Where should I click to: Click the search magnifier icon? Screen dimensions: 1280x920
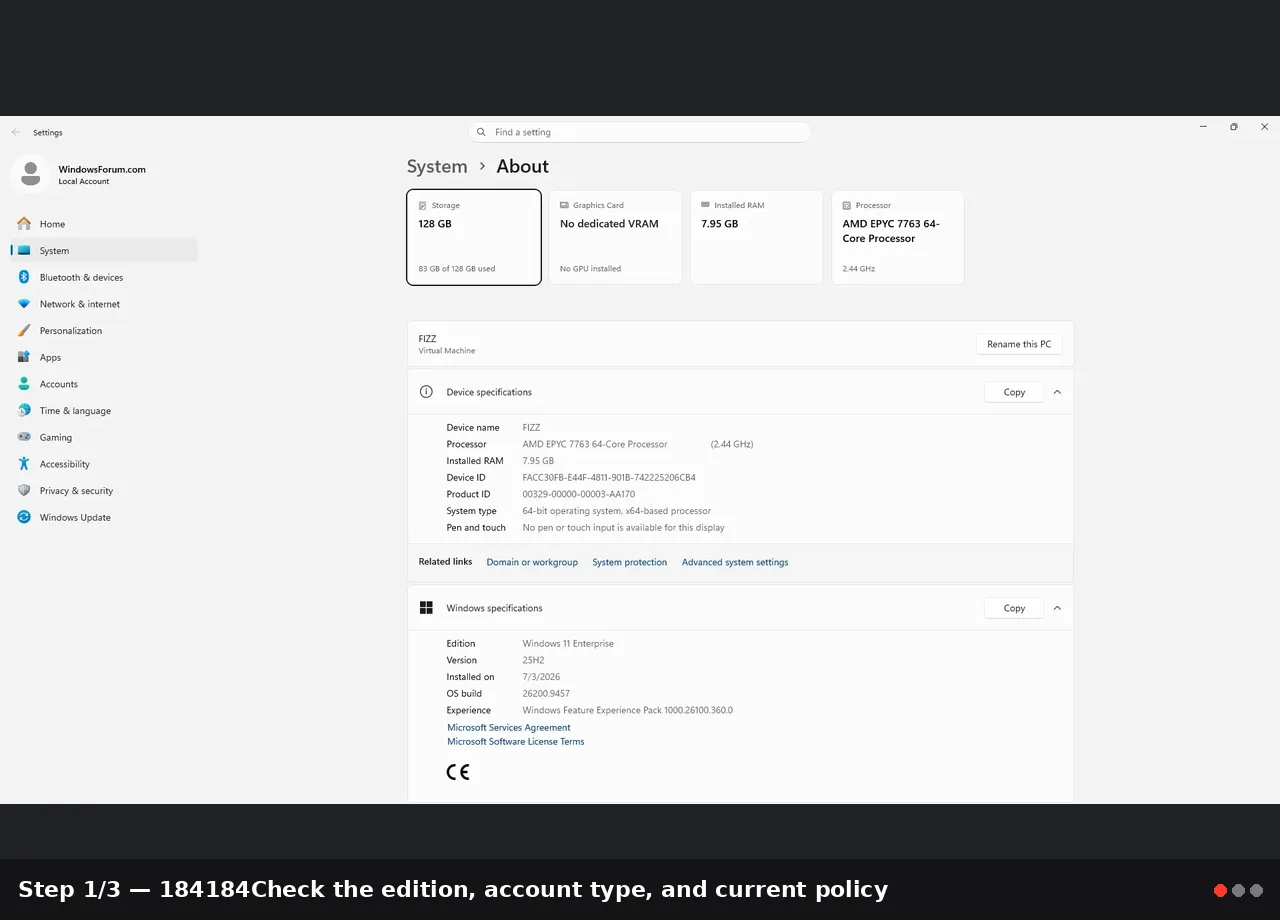(481, 132)
